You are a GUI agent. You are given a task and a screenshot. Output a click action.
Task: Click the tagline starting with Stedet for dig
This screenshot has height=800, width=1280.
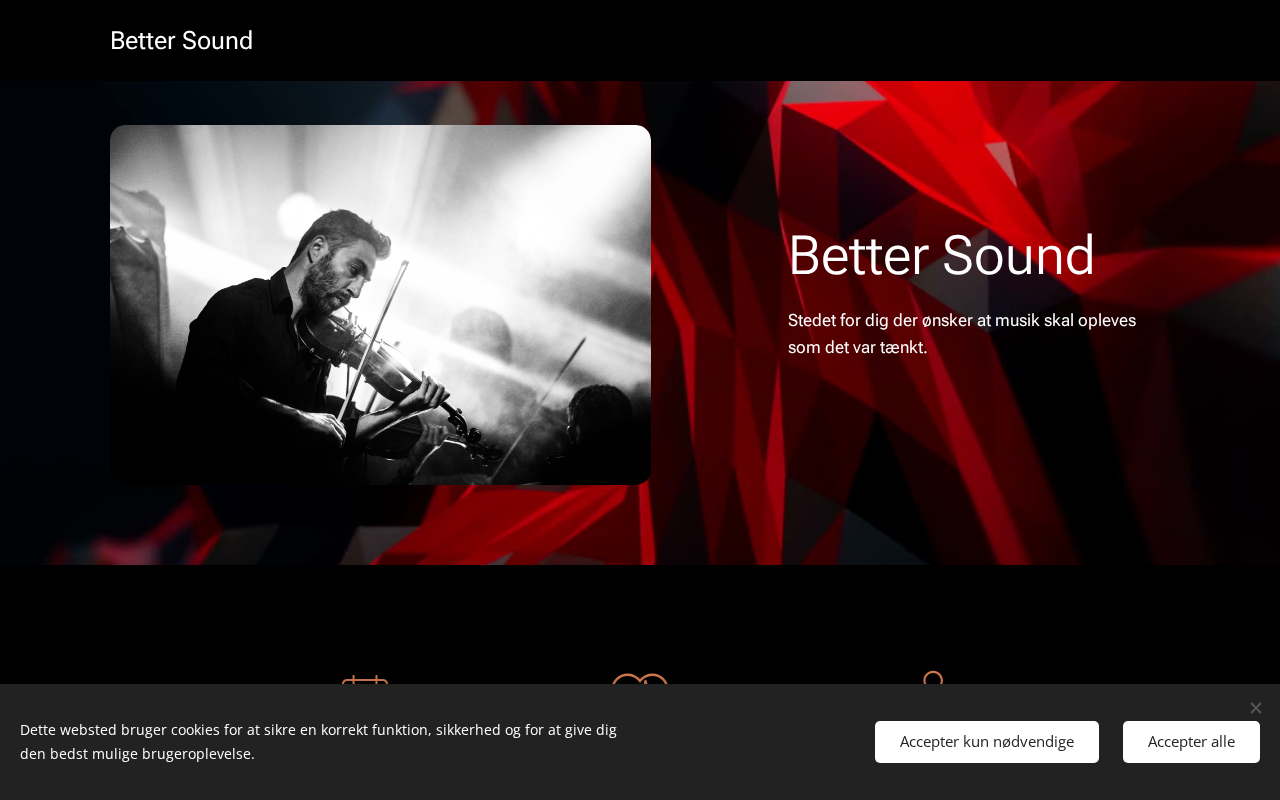962,334
